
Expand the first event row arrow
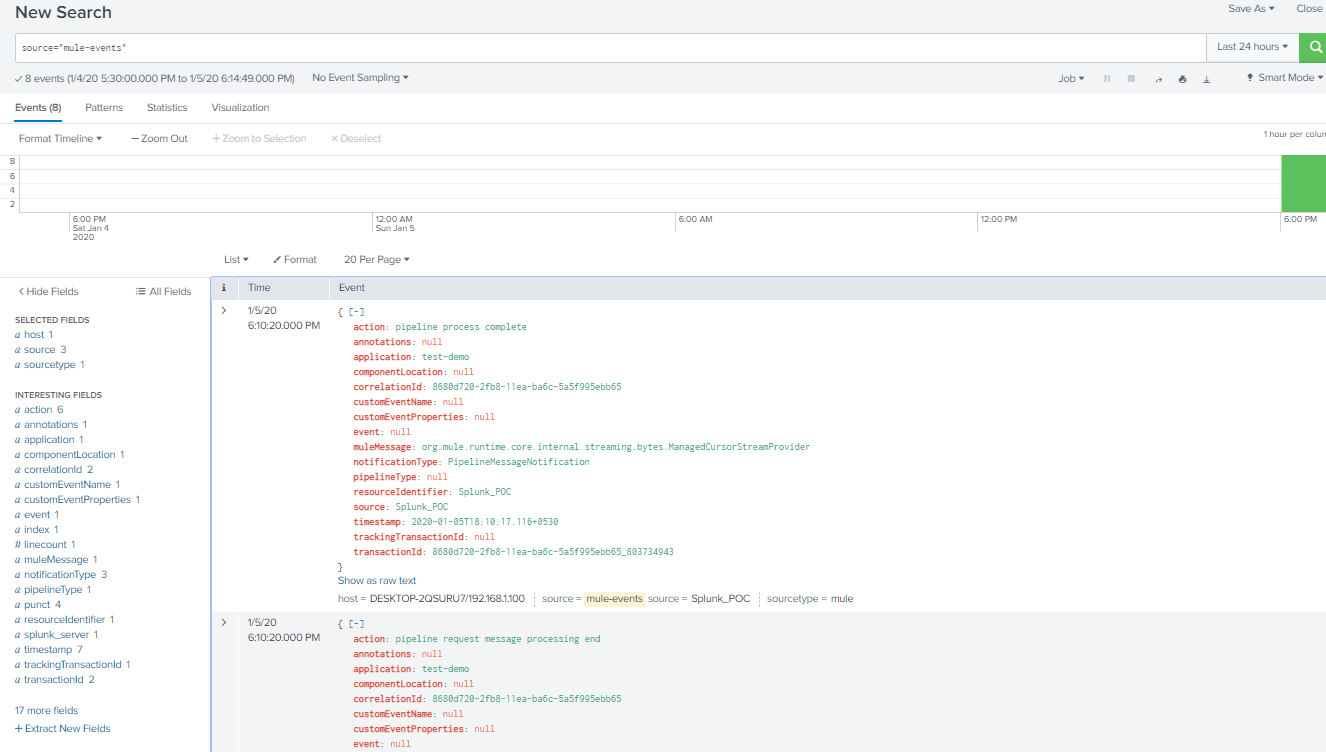(223, 311)
